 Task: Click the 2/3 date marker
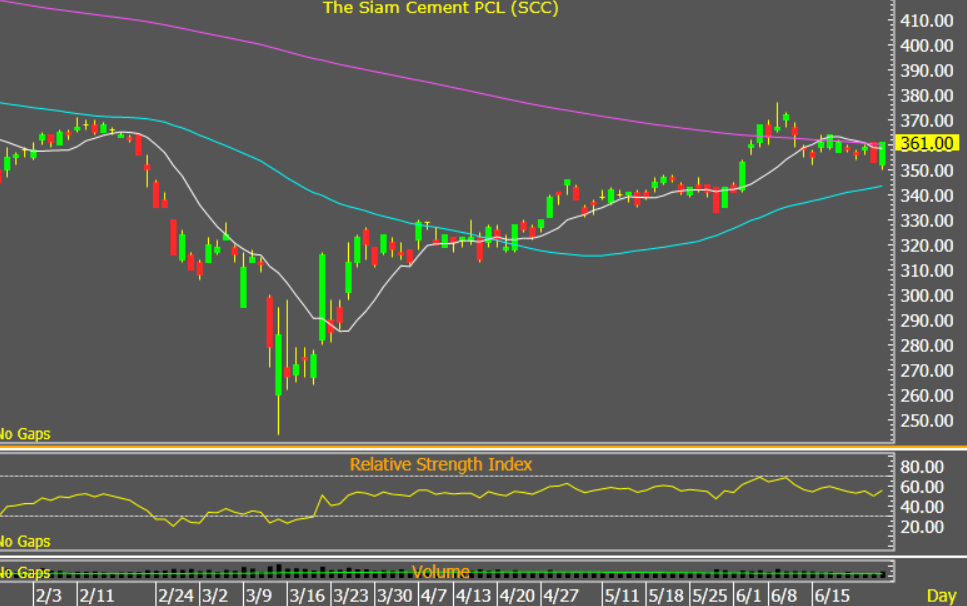coord(49,596)
